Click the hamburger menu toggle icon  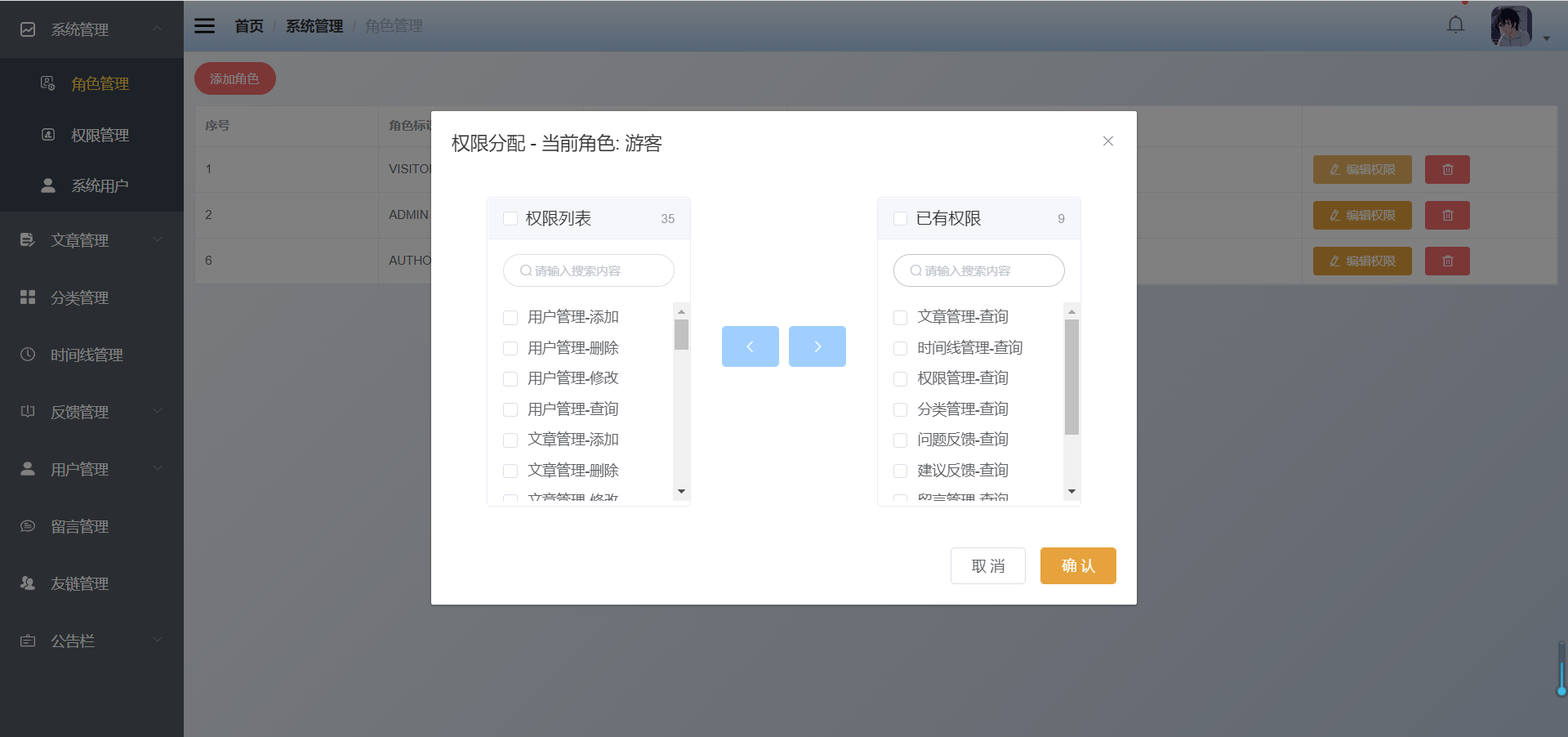point(203,25)
